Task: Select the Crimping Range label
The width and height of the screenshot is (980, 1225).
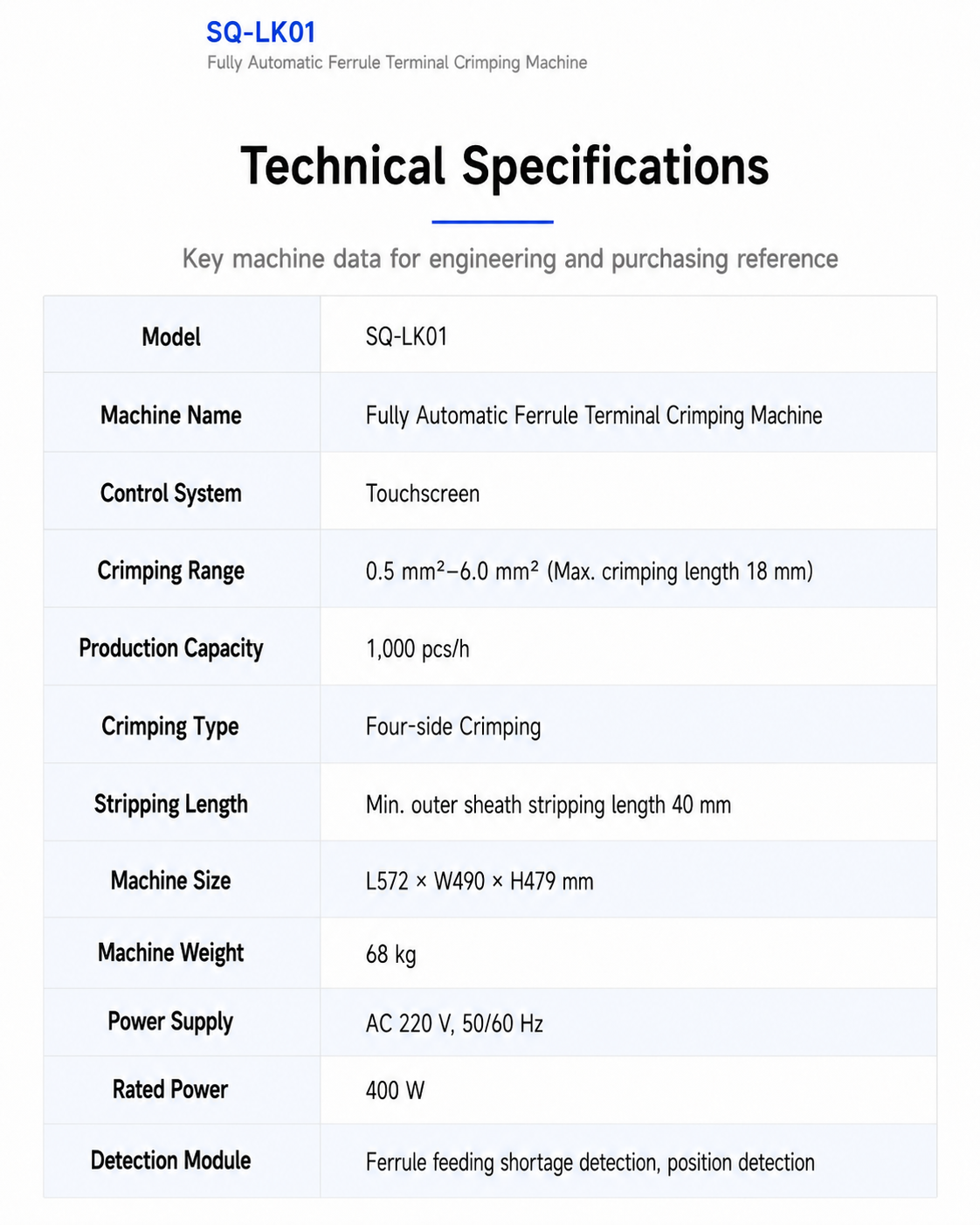Action: [171, 571]
